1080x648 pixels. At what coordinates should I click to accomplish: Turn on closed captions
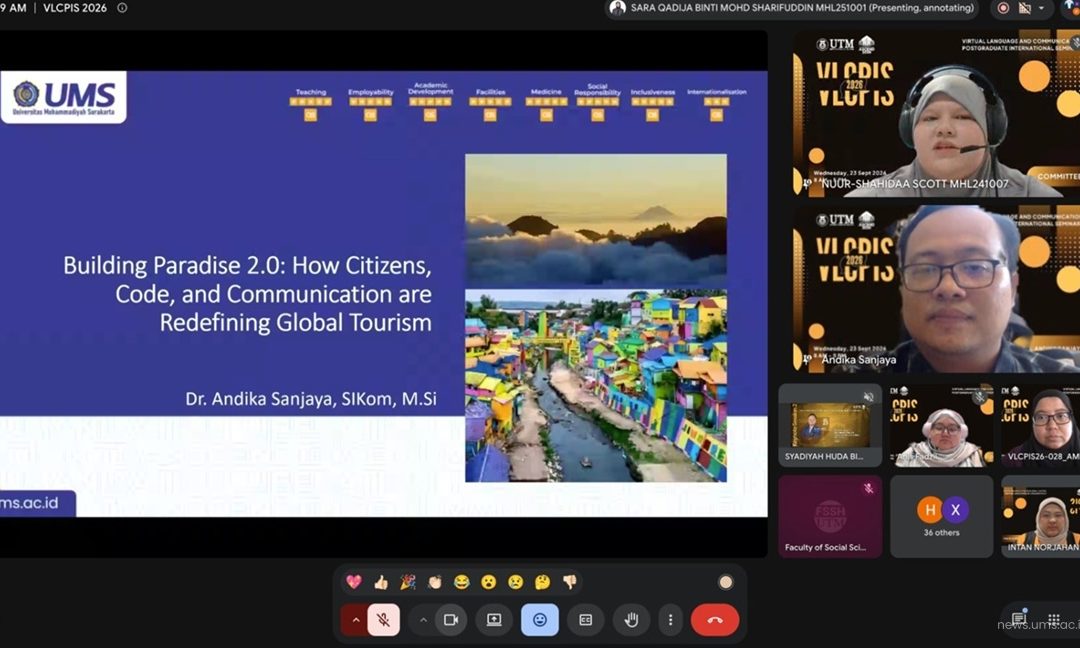(x=585, y=620)
